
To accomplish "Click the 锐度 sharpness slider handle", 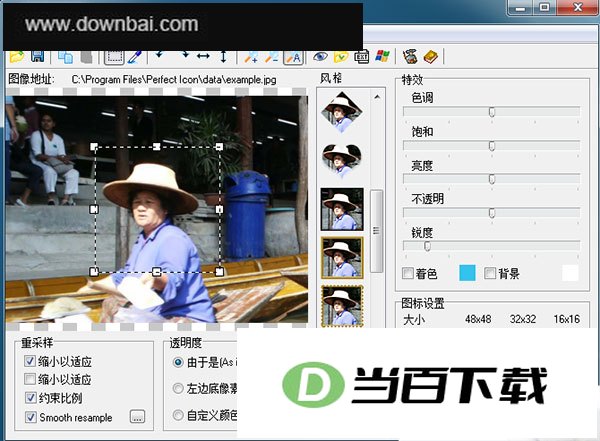I will [428, 246].
